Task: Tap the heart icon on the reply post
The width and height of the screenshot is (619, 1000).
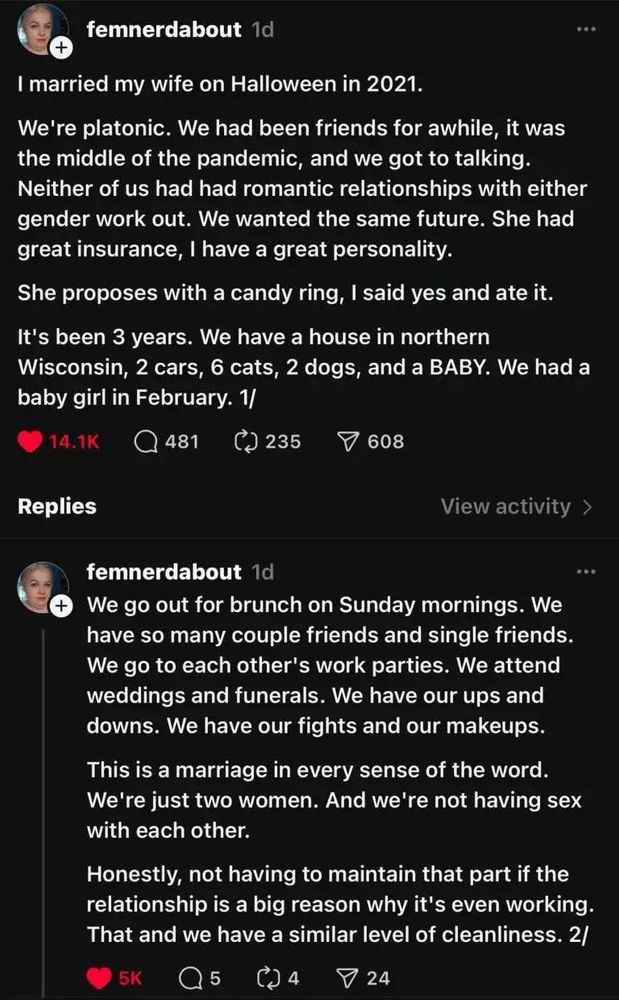Action: [x=95, y=977]
